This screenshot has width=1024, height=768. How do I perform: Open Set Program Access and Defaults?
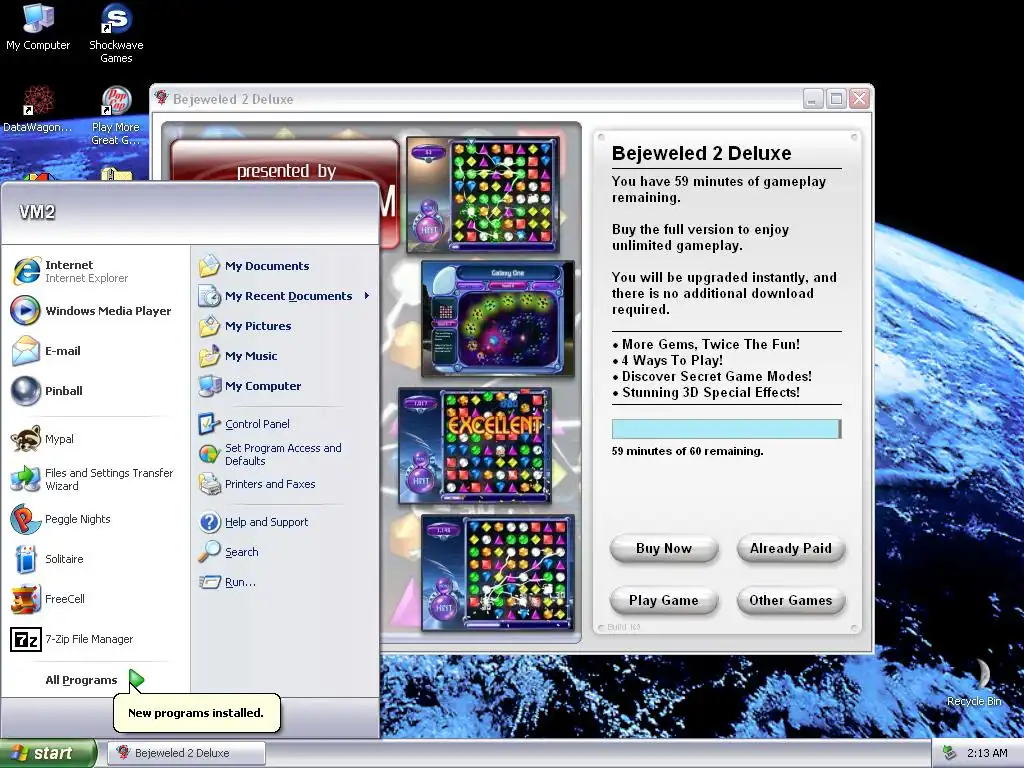(270, 454)
